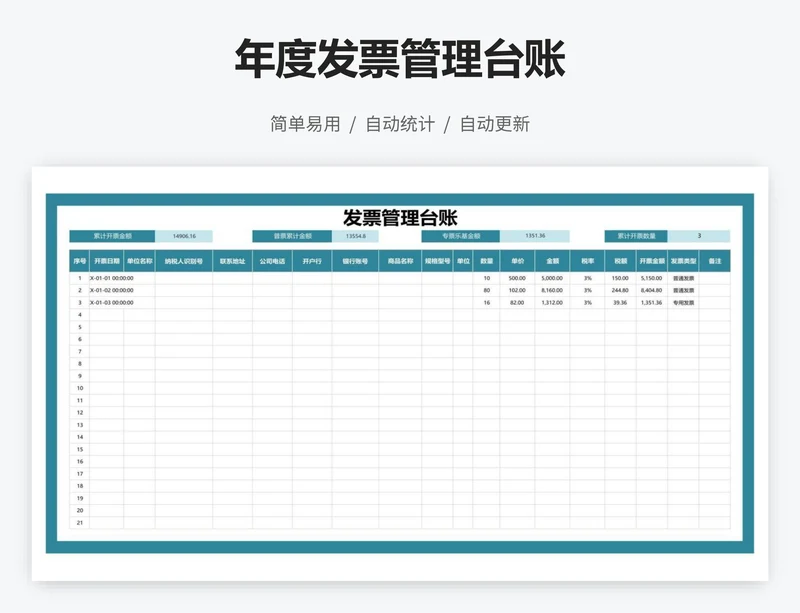Click invoice amount cell 1,351.36 in row 3
The width and height of the screenshot is (800, 613).
tap(652, 303)
